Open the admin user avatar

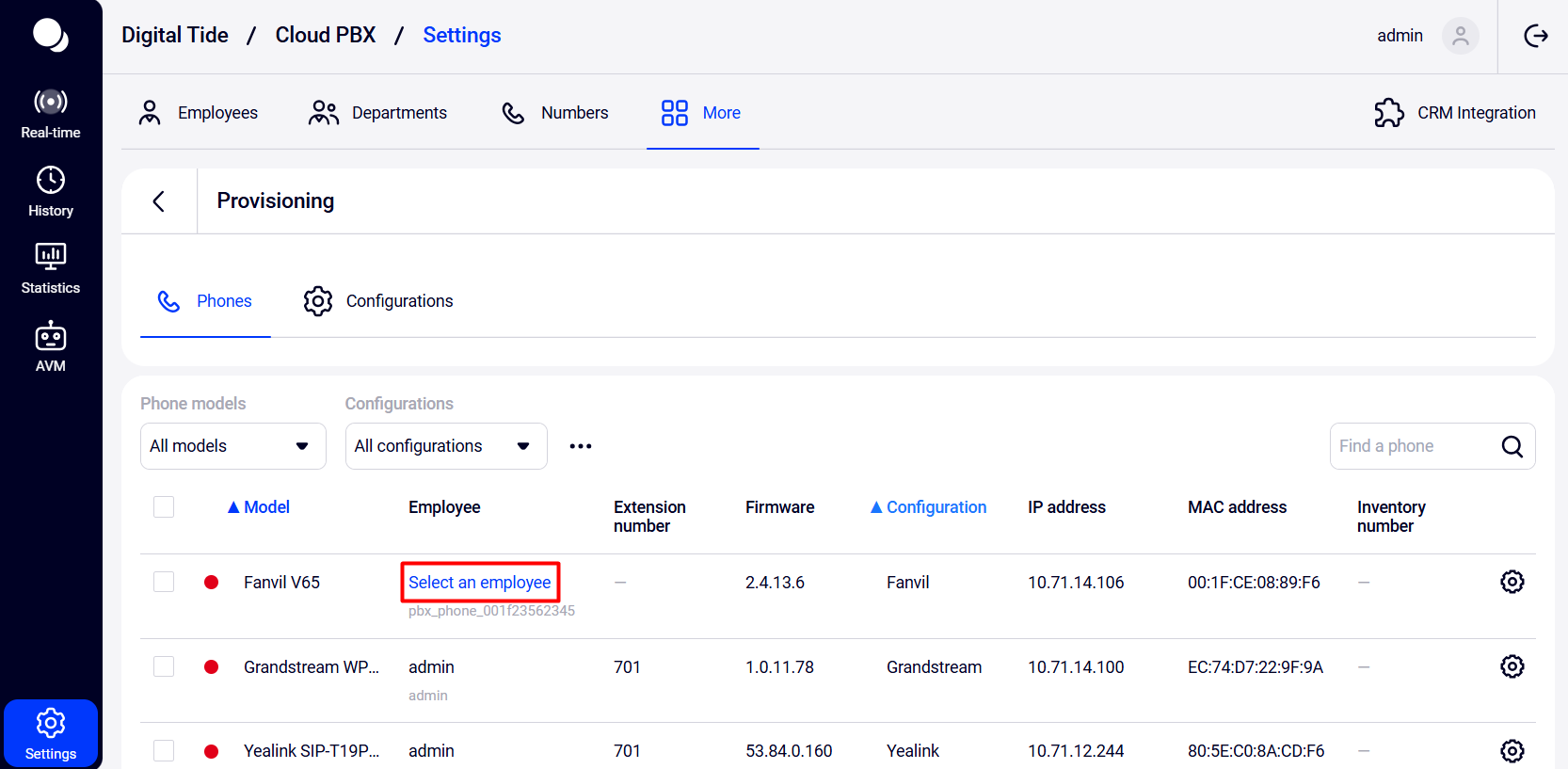tap(1460, 36)
